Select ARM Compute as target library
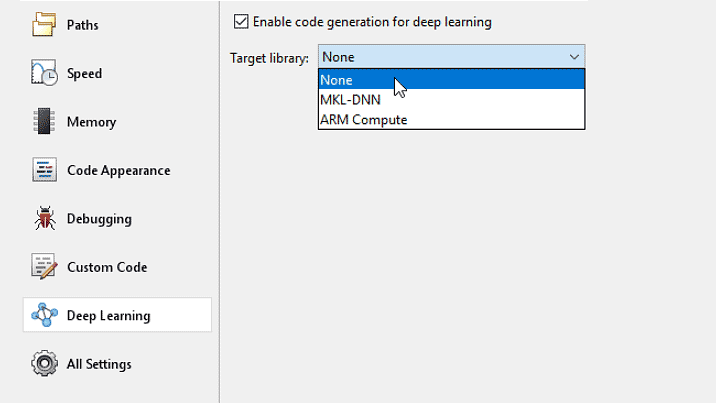The height and width of the screenshot is (403, 716). 363,119
